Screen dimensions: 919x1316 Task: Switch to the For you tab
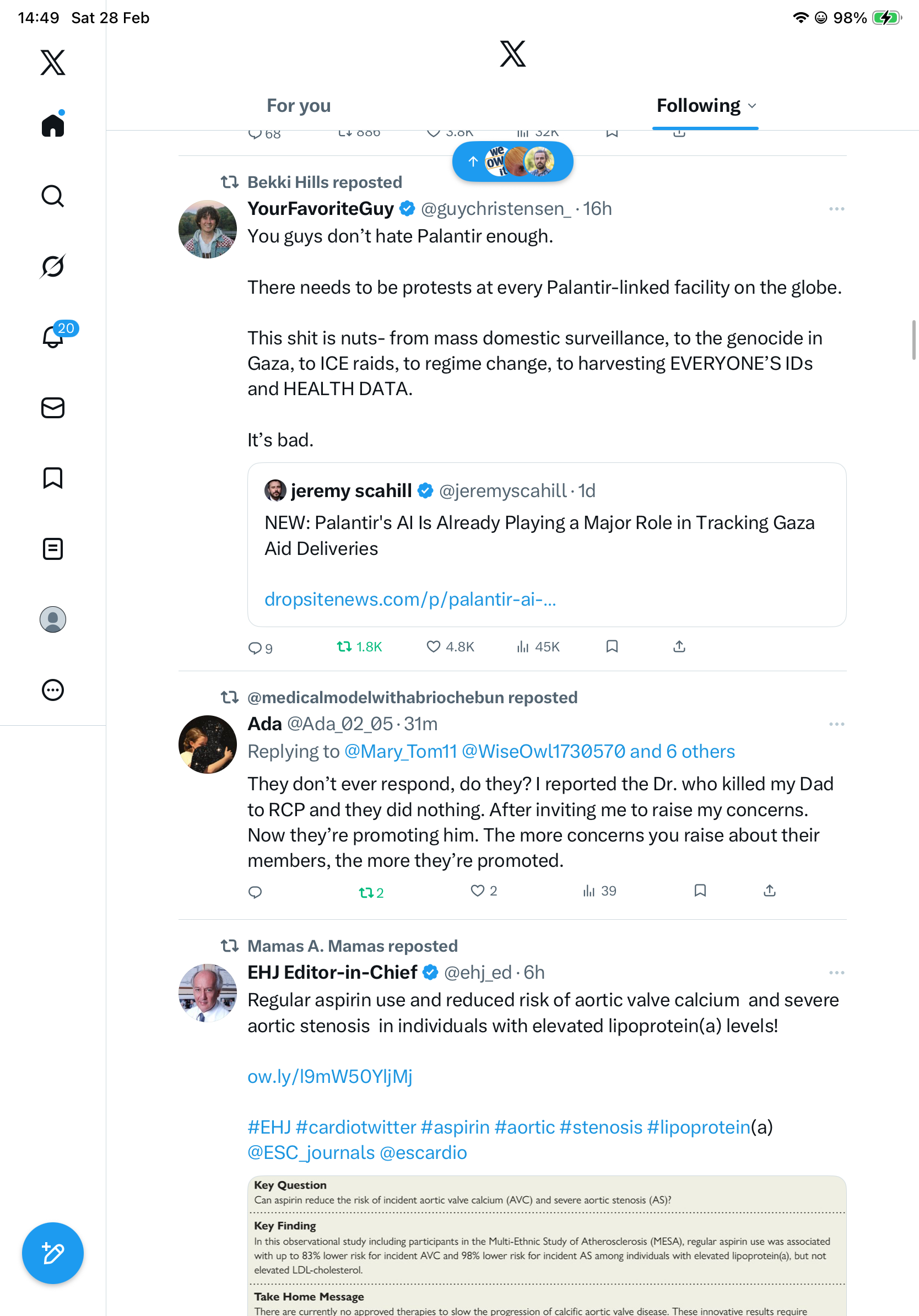tap(299, 106)
